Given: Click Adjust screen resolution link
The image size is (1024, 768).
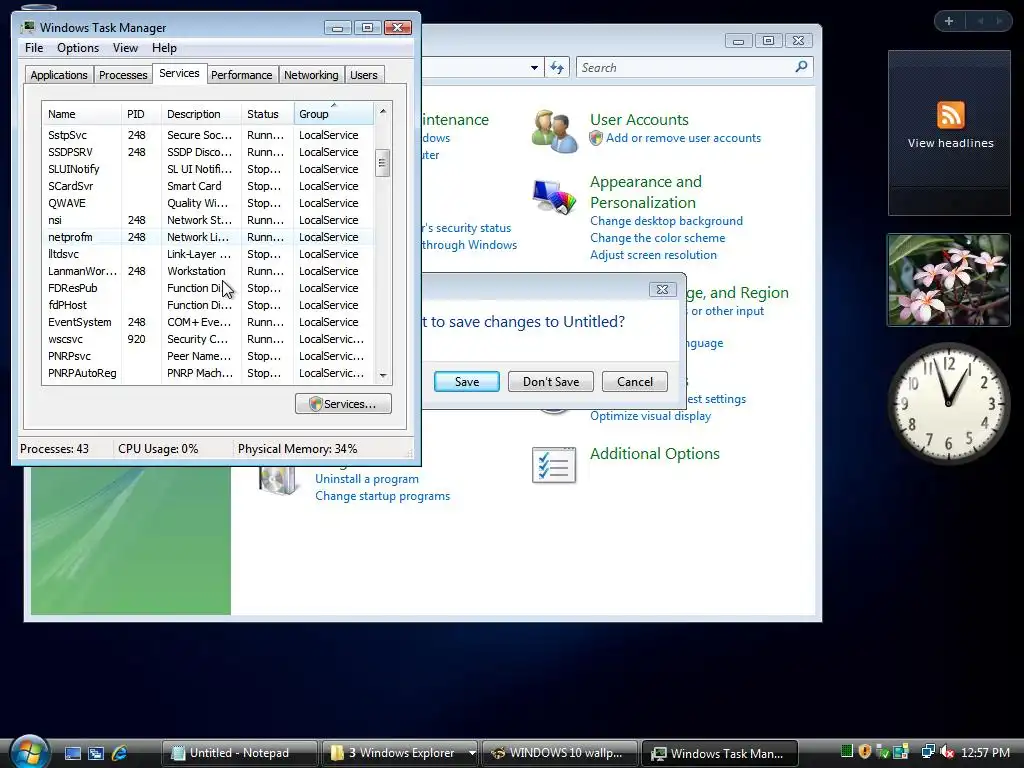Looking at the screenshot, I should click(653, 255).
